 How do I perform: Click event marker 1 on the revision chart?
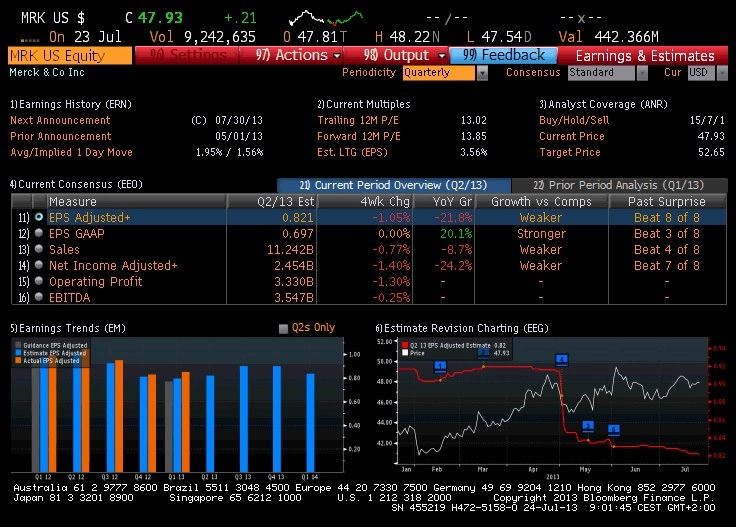[440, 367]
